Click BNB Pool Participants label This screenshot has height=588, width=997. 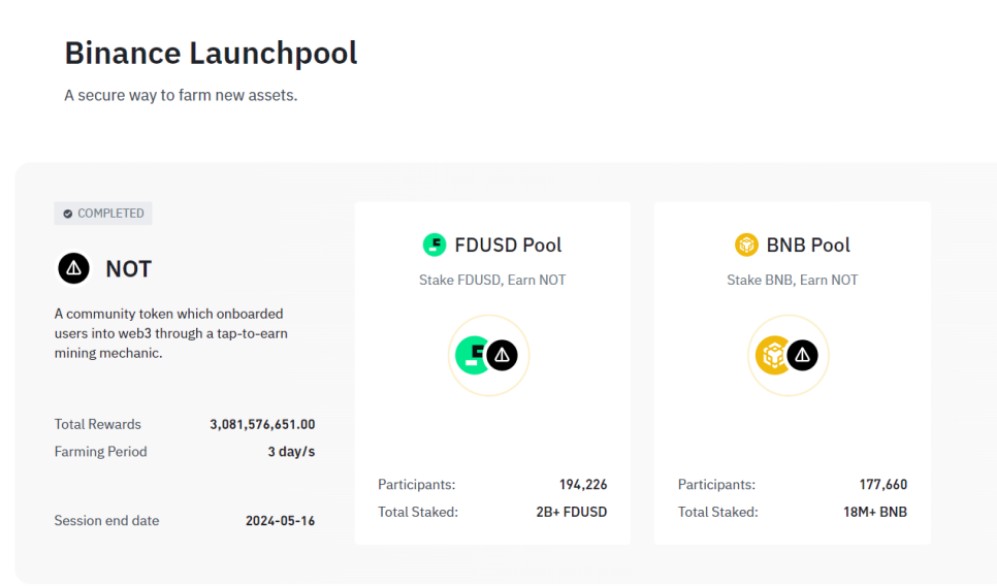click(x=717, y=484)
